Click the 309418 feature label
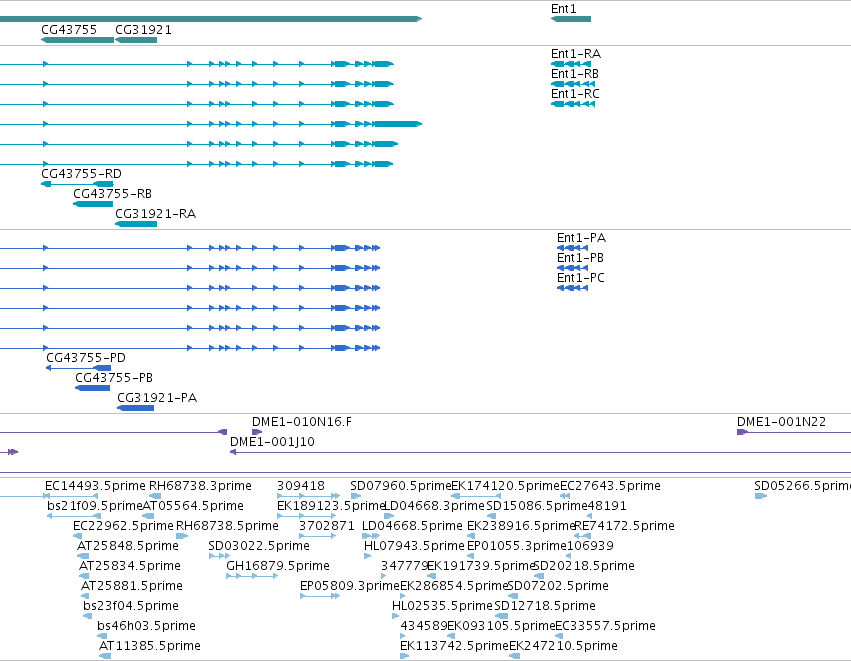The width and height of the screenshot is (851, 661). coord(301,486)
